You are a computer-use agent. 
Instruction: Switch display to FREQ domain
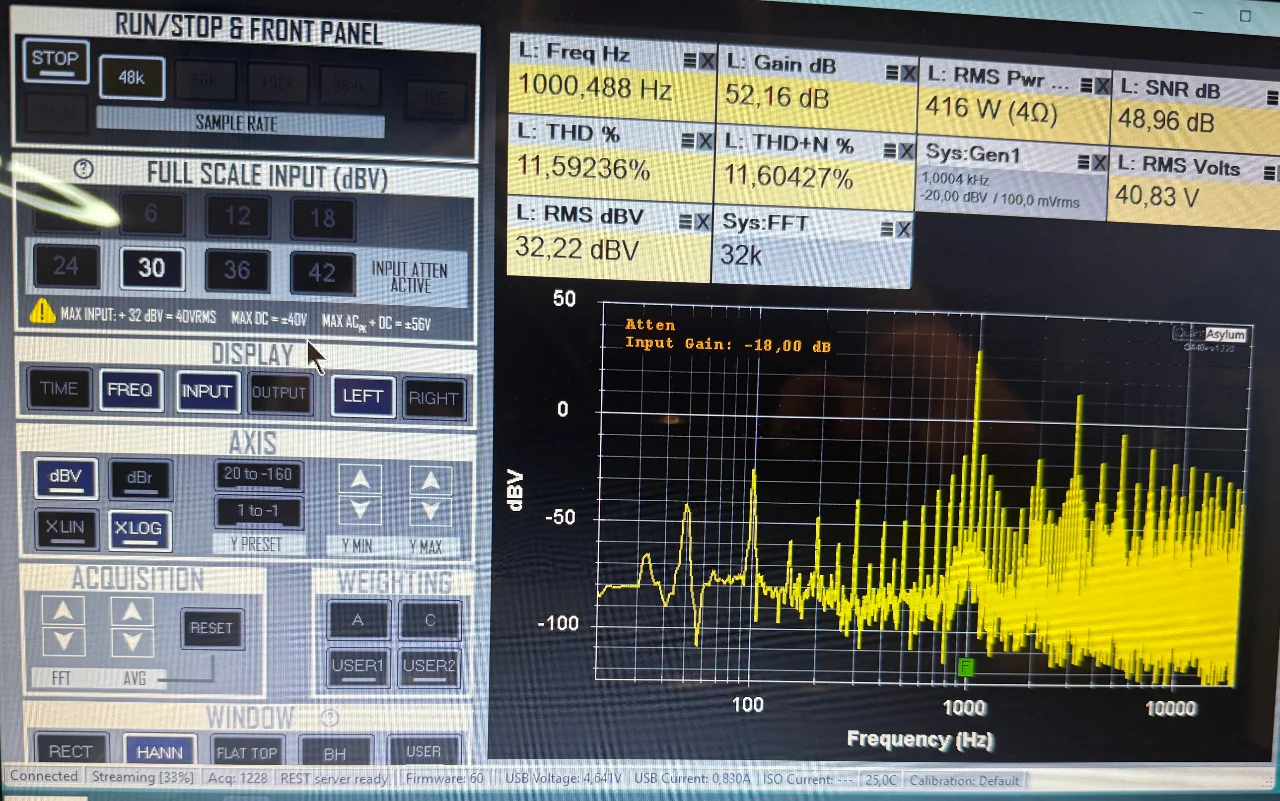point(130,390)
